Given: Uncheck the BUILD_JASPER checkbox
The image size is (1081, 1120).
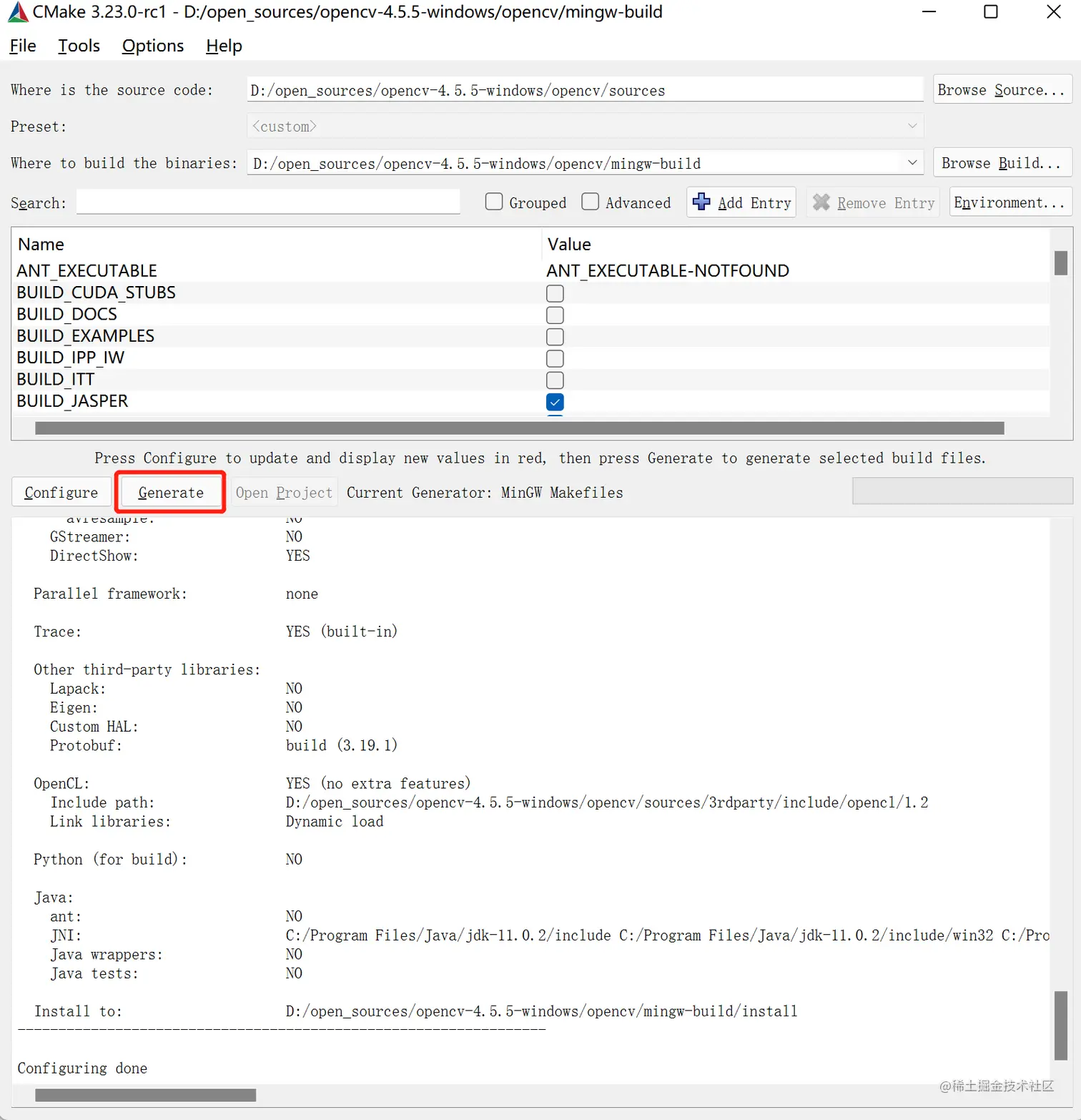Looking at the screenshot, I should (555, 402).
